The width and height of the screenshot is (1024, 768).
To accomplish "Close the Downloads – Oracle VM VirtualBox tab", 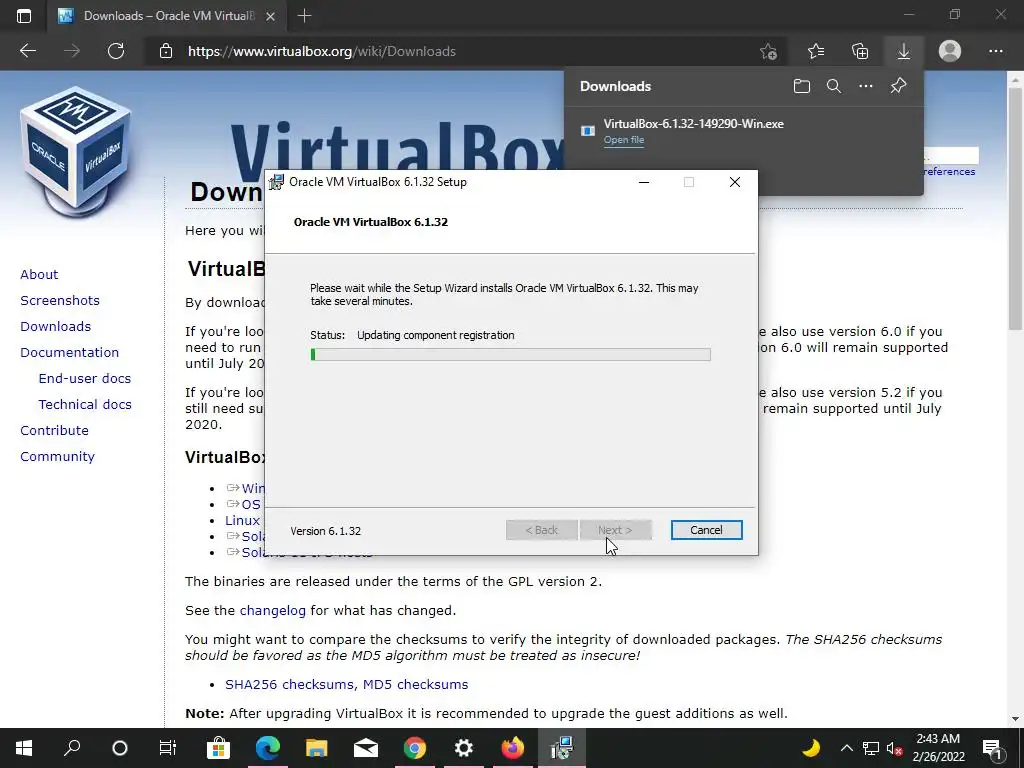I will (x=270, y=16).
